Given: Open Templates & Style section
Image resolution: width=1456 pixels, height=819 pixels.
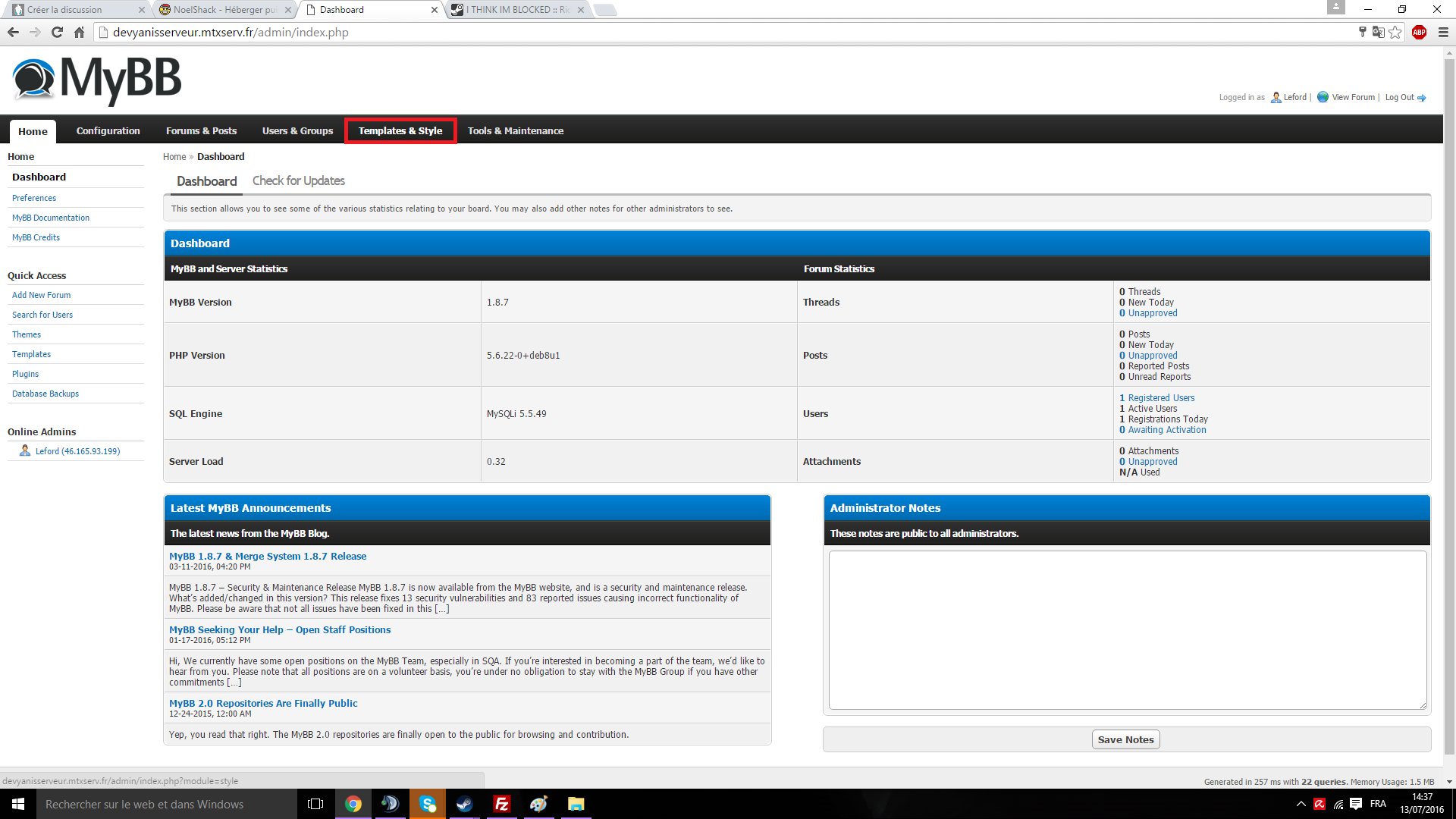Looking at the screenshot, I should [x=400, y=130].
